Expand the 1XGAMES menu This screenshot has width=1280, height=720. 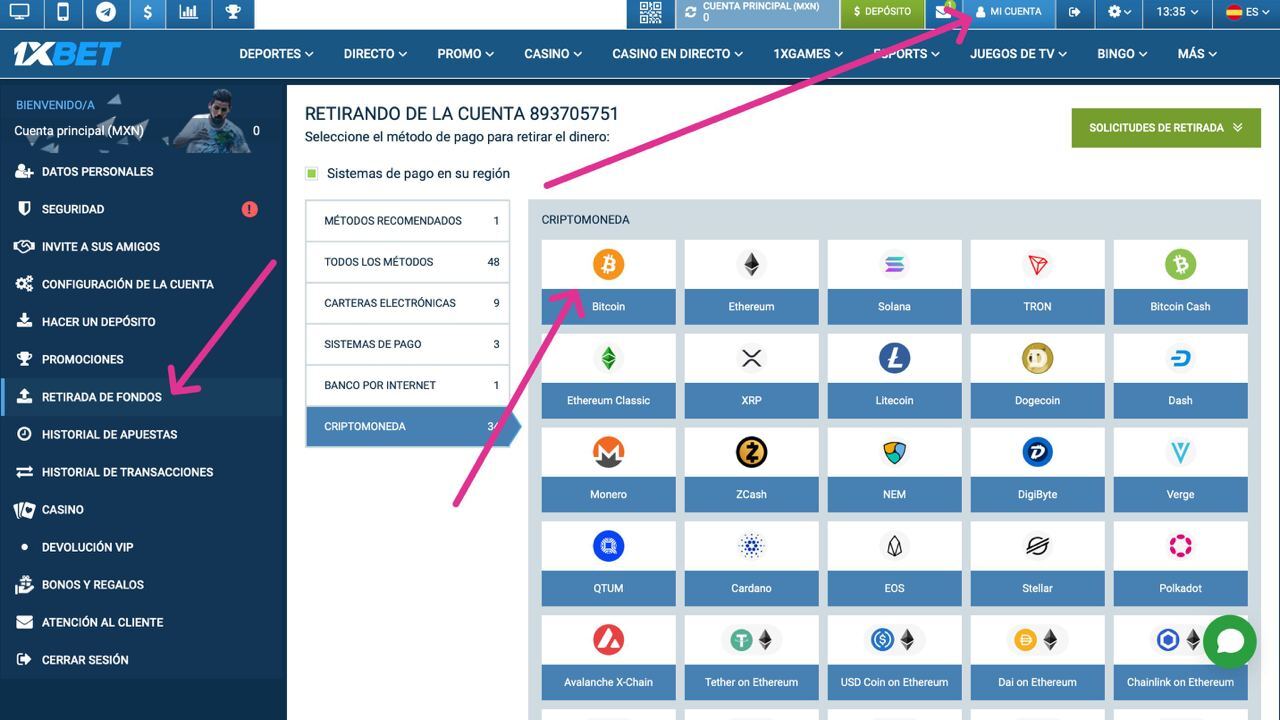pos(808,54)
